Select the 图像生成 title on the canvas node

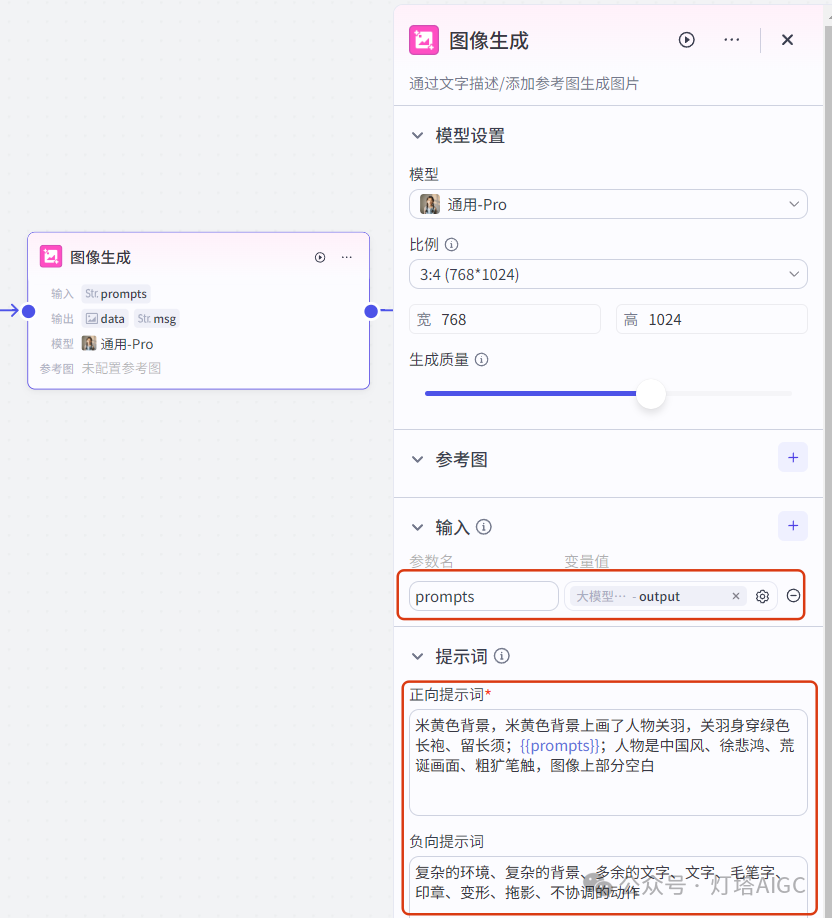point(100,257)
